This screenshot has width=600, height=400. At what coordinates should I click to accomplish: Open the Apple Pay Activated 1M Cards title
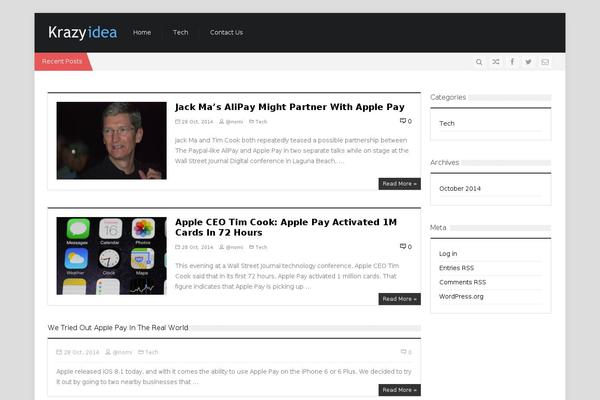286,227
